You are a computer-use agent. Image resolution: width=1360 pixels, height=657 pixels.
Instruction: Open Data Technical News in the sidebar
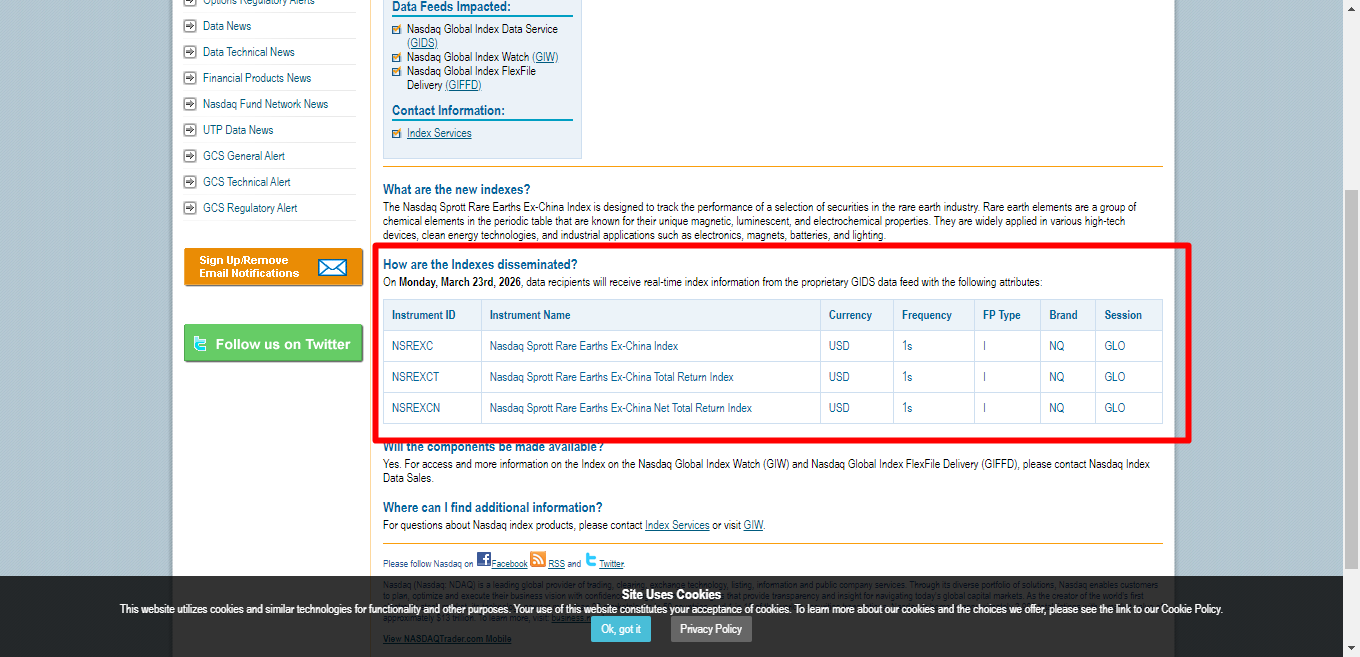(249, 52)
